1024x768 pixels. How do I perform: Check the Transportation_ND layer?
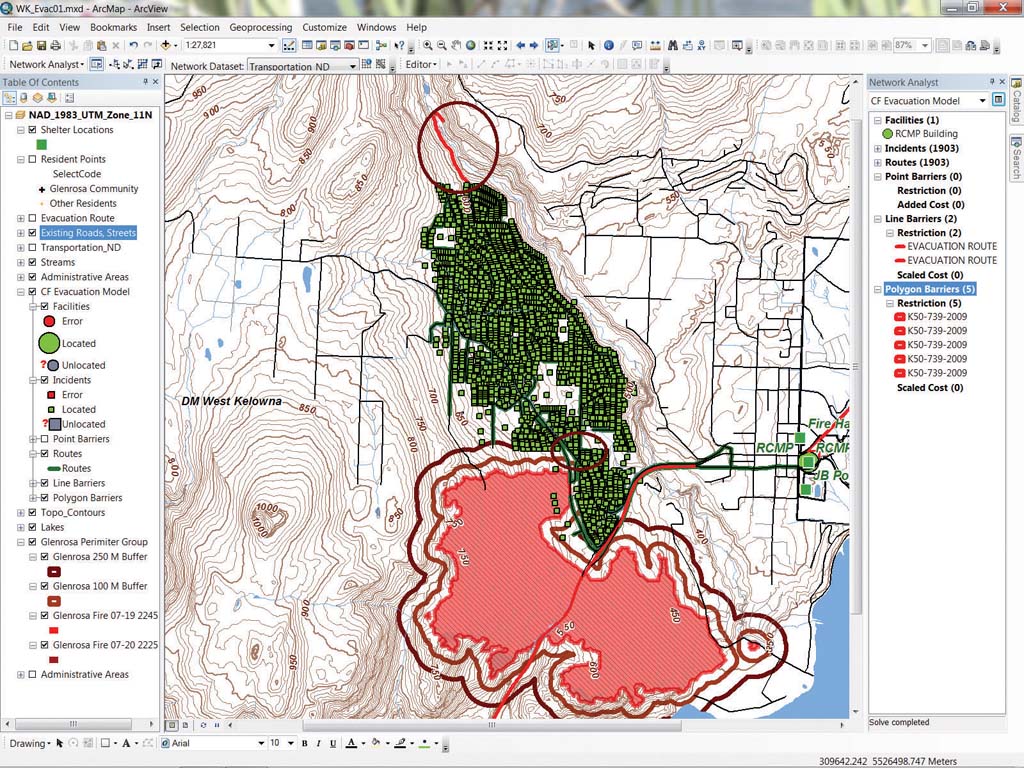33,248
